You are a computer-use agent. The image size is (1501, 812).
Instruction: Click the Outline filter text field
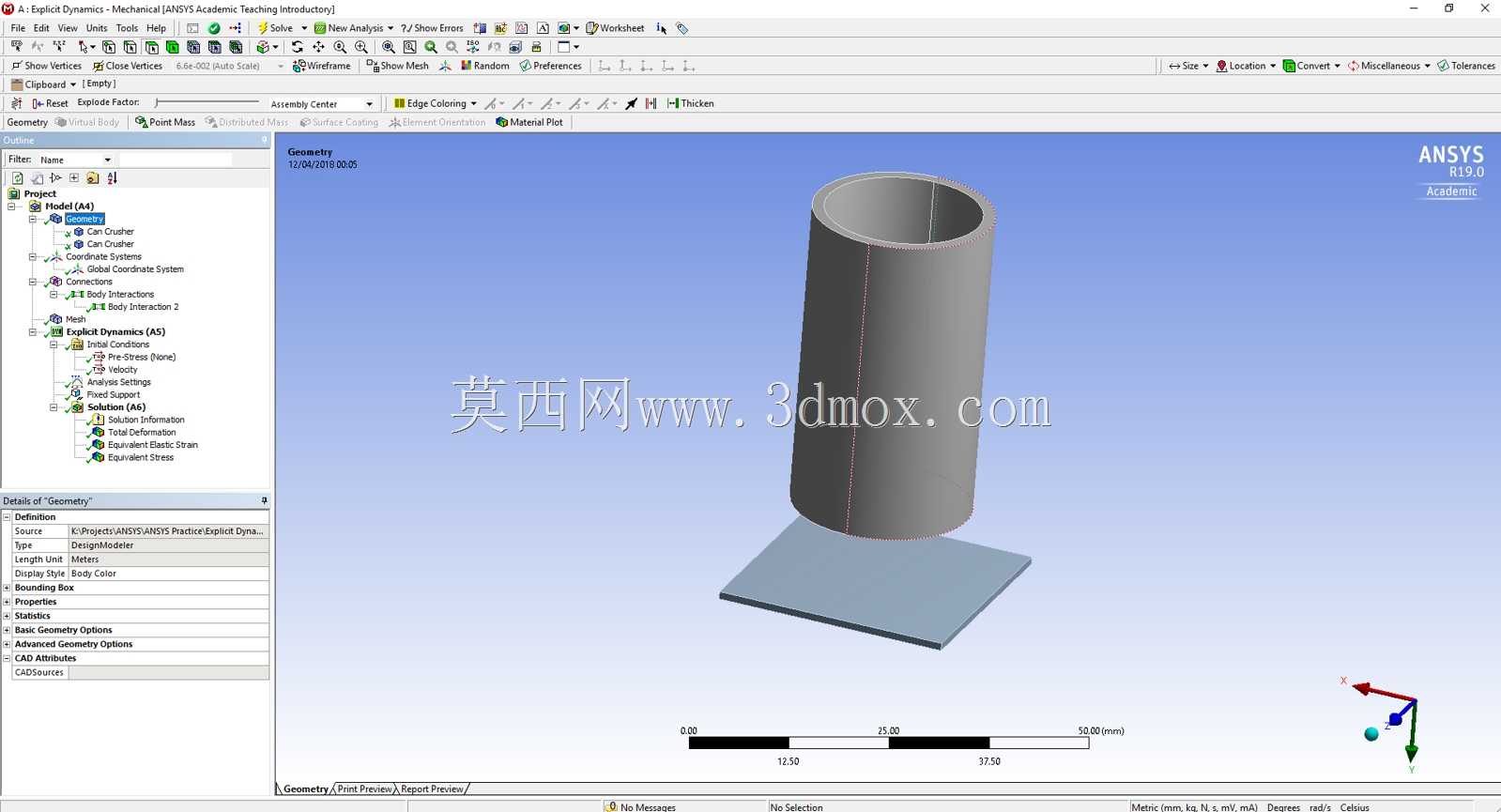pos(176,160)
